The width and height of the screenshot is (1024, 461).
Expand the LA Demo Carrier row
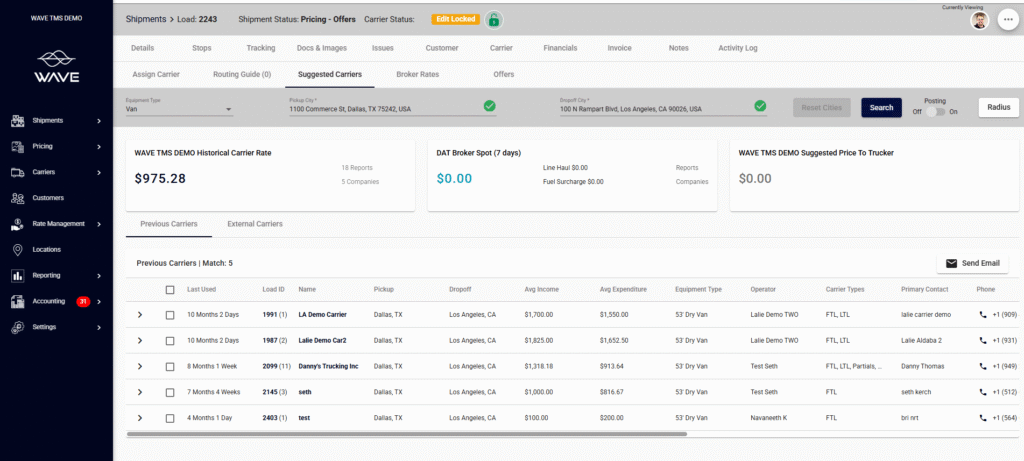pyautogui.click(x=139, y=314)
